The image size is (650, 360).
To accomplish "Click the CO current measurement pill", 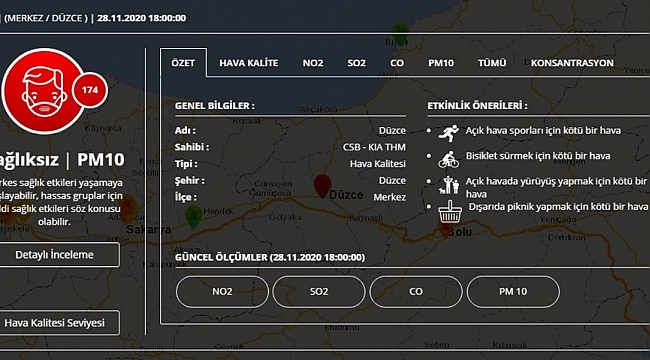I will coord(416,292).
